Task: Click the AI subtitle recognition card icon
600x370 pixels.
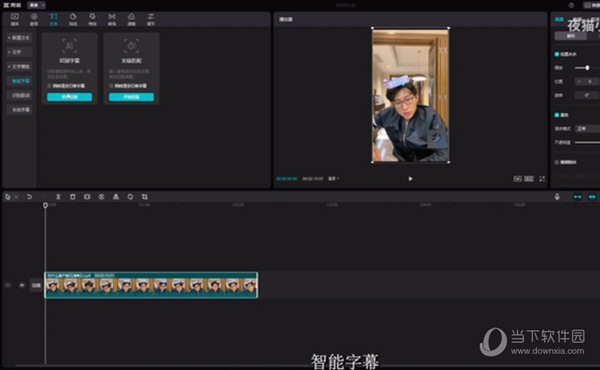Action: [x=69, y=46]
